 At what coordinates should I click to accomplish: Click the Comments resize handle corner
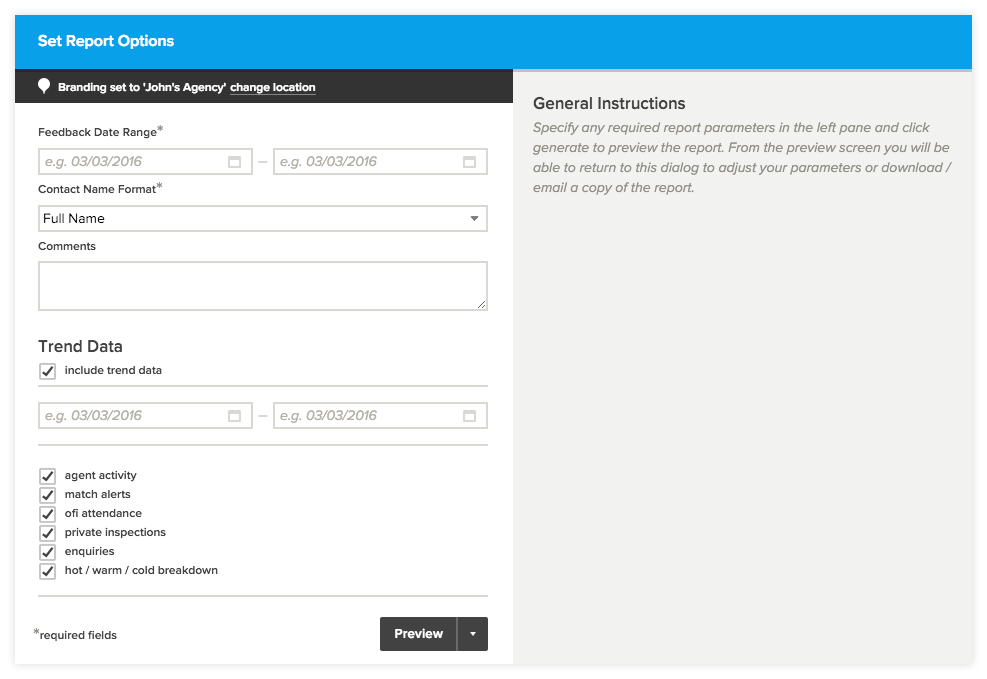[482, 305]
